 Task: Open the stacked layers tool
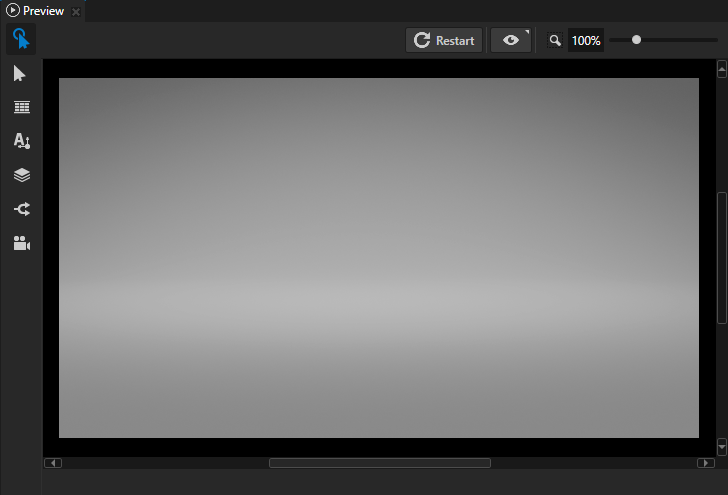21,175
